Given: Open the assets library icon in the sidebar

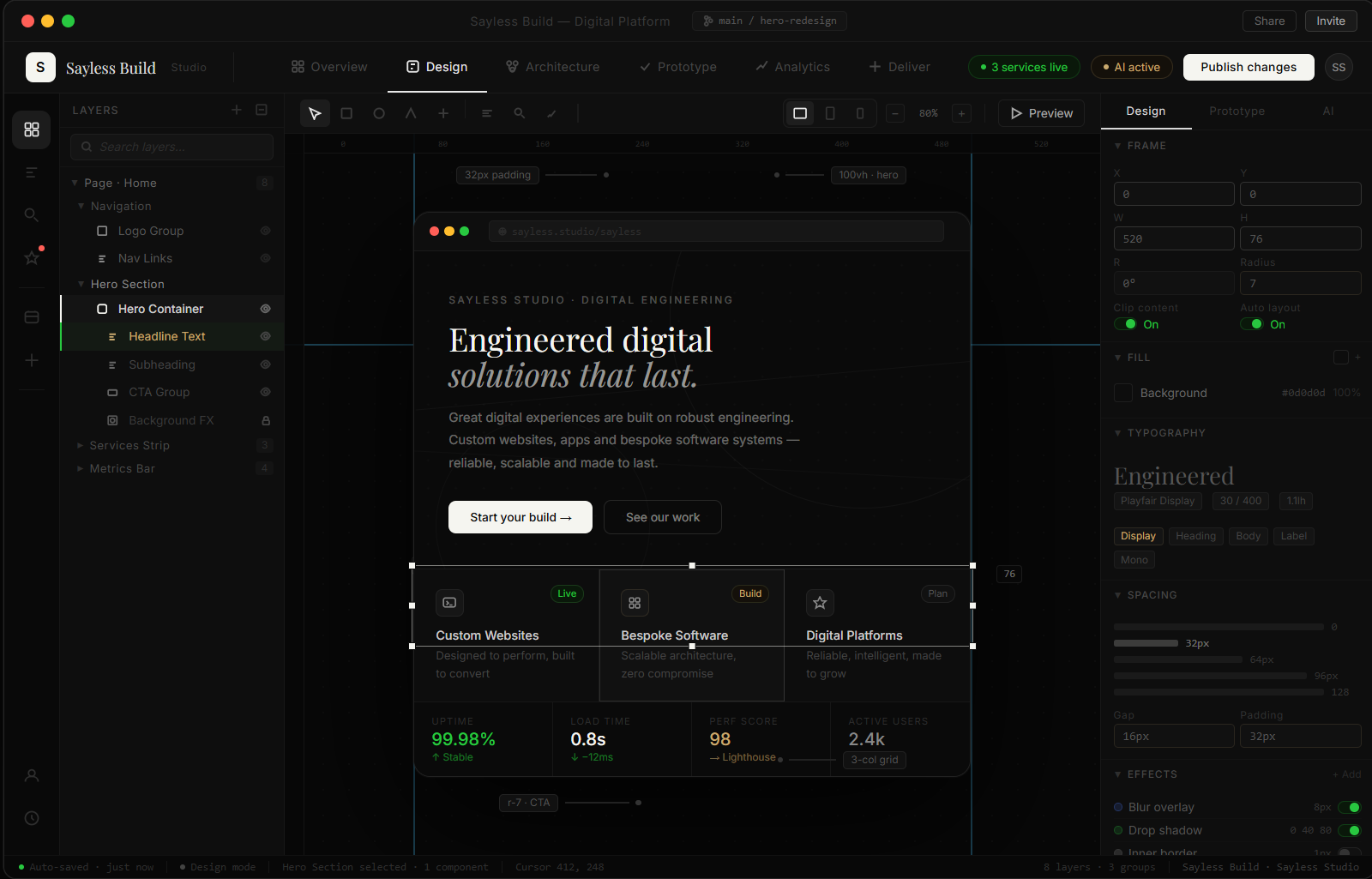Looking at the screenshot, I should click(x=31, y=316).
